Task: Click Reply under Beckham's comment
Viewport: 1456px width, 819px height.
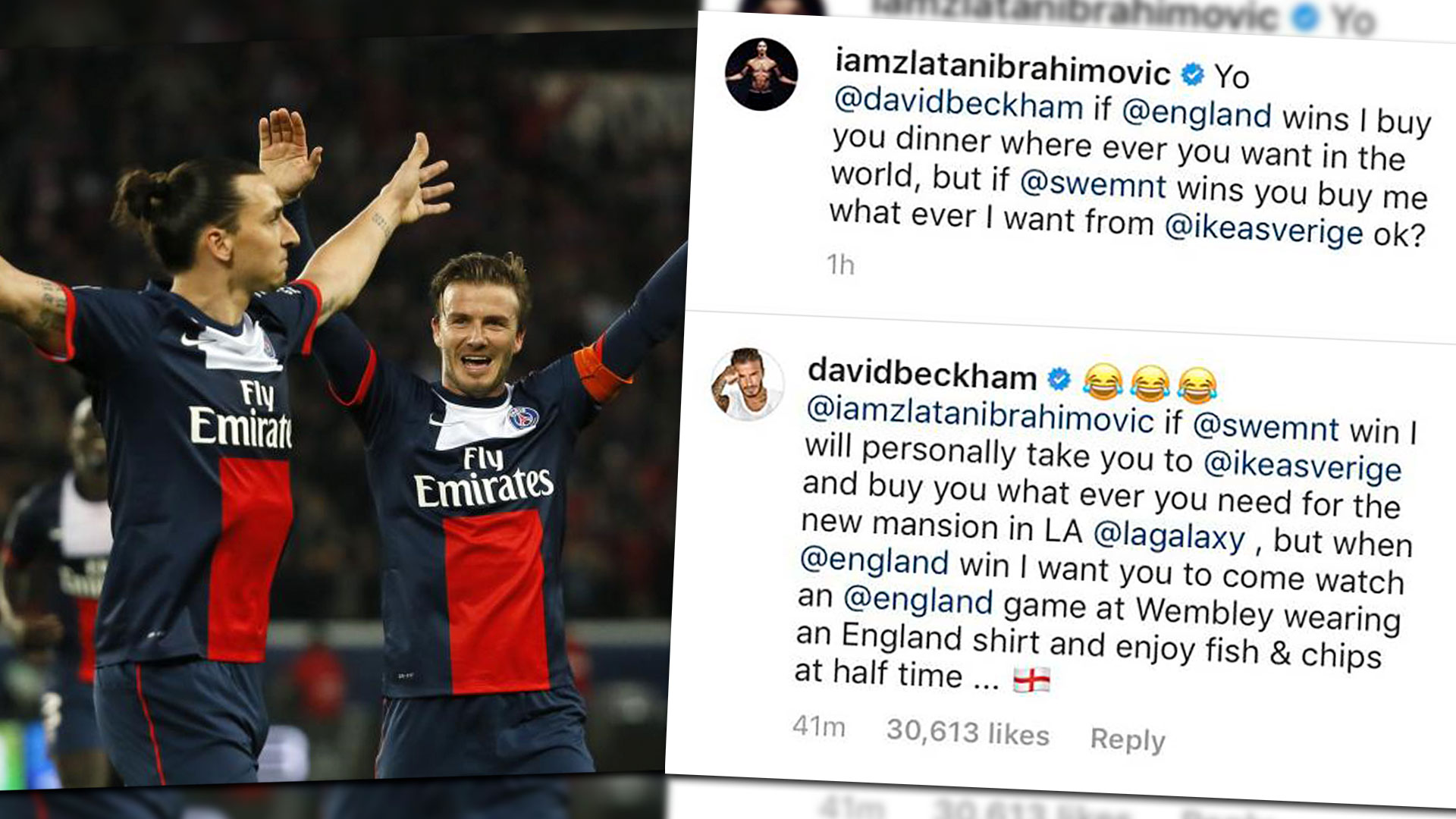Action: pyautogui.click(x=1127, y=739)
